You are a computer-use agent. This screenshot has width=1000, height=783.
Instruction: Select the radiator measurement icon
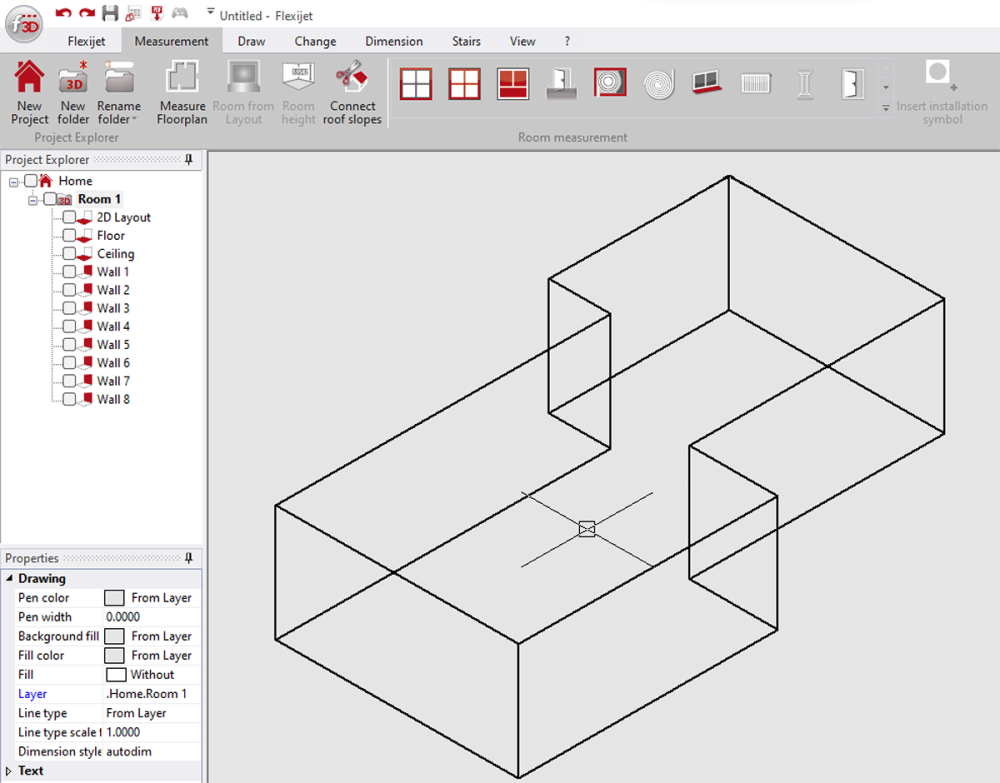[756, 85]
